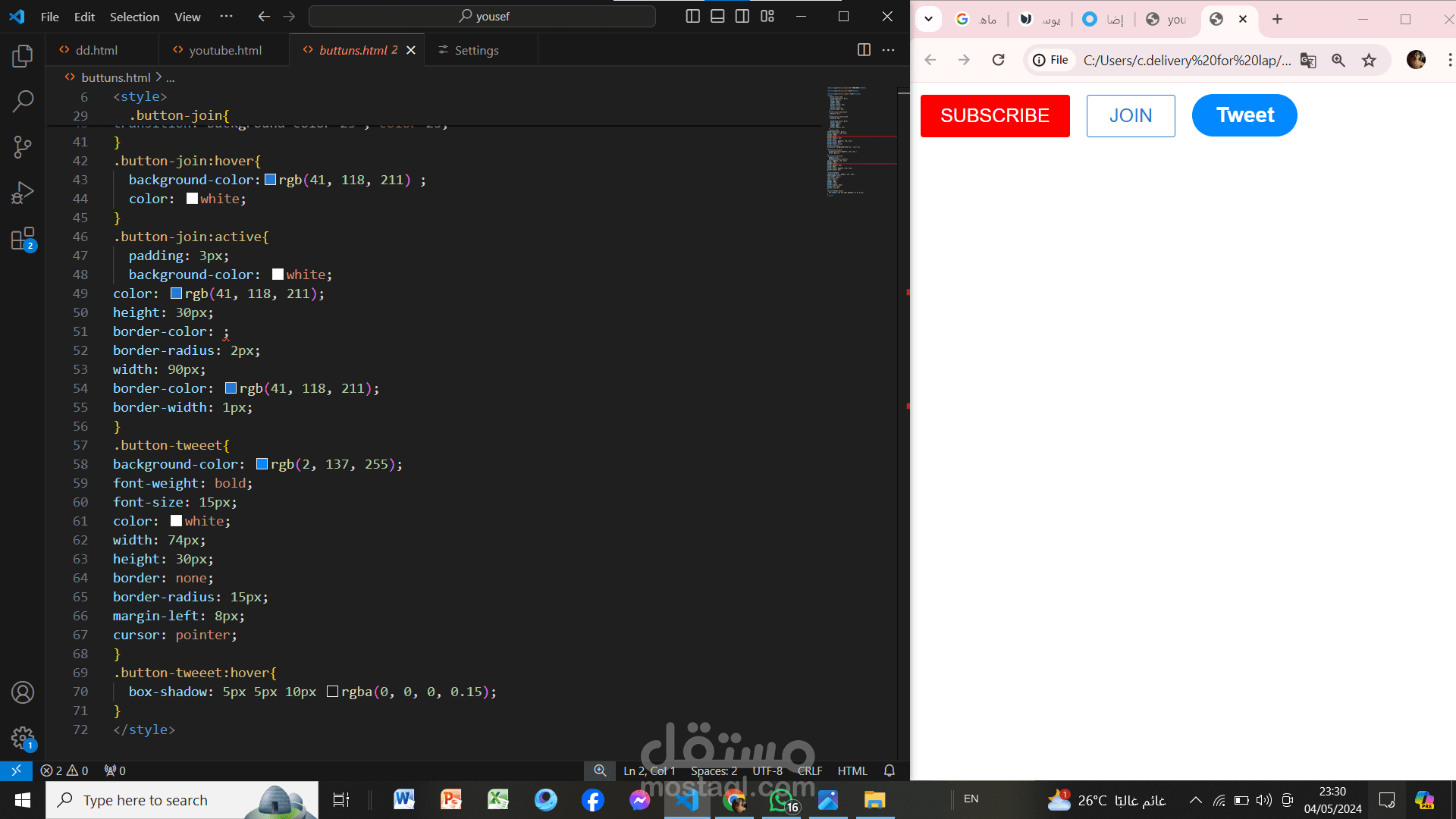1456x819 pixels.
Task: Click the yousef command center search box
Action: (482, 16)
